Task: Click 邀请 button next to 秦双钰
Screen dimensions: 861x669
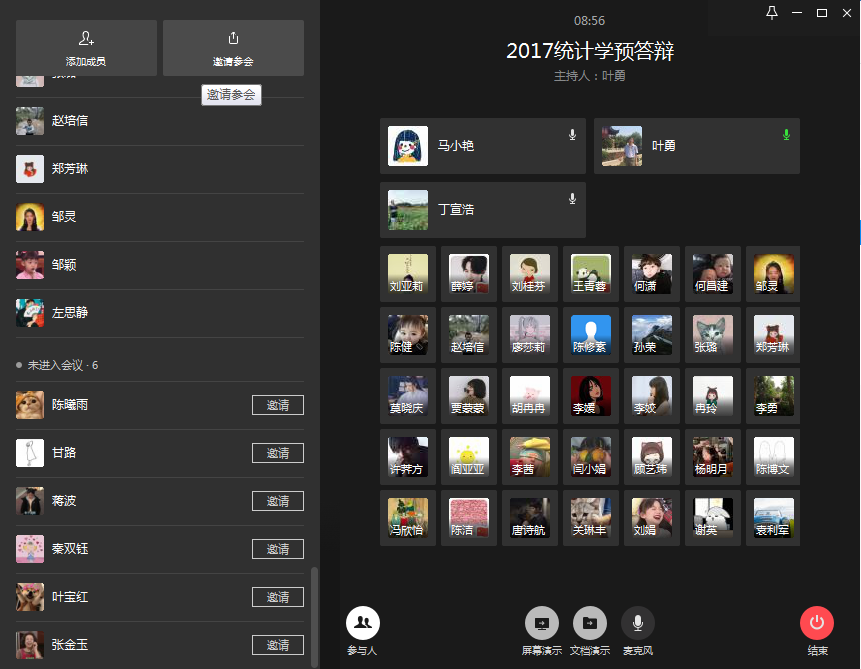Action: tap(277, 549)
